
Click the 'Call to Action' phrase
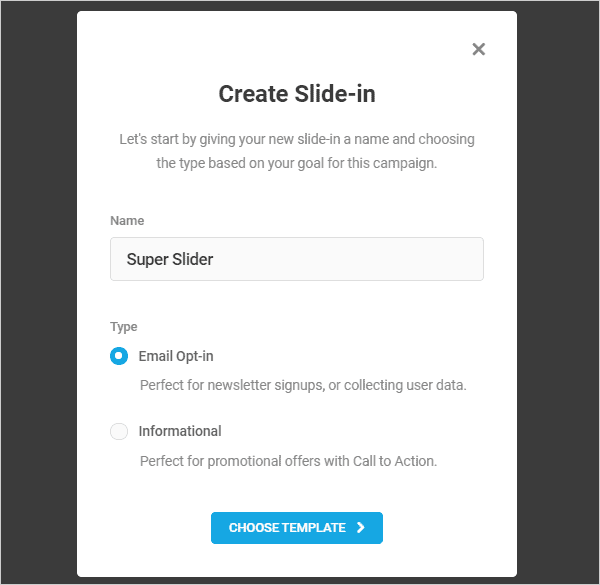[395, 461]
